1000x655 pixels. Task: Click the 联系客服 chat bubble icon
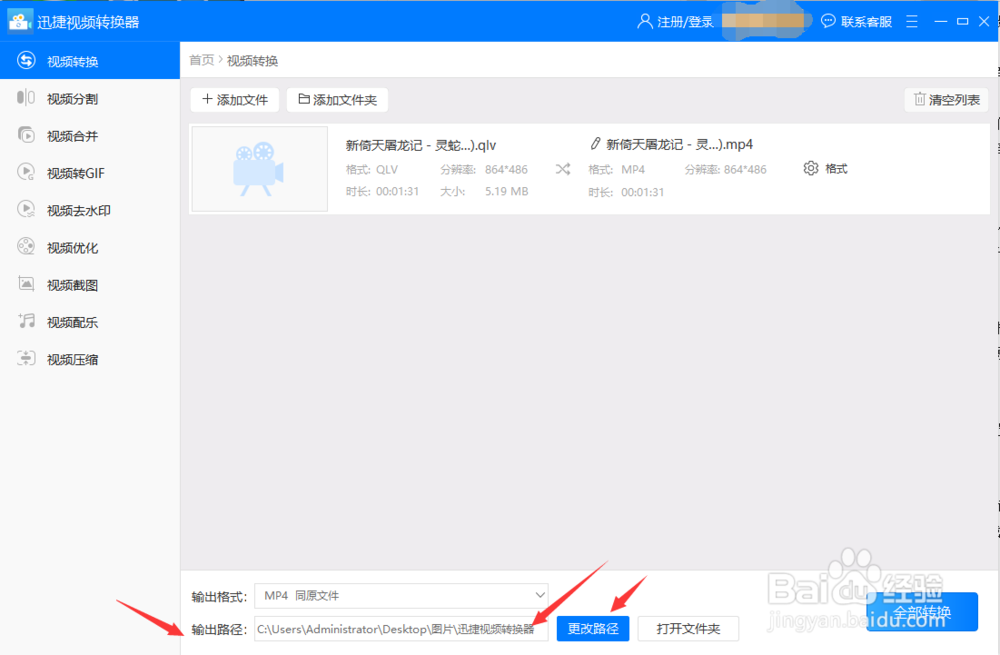tap(828, 22)
